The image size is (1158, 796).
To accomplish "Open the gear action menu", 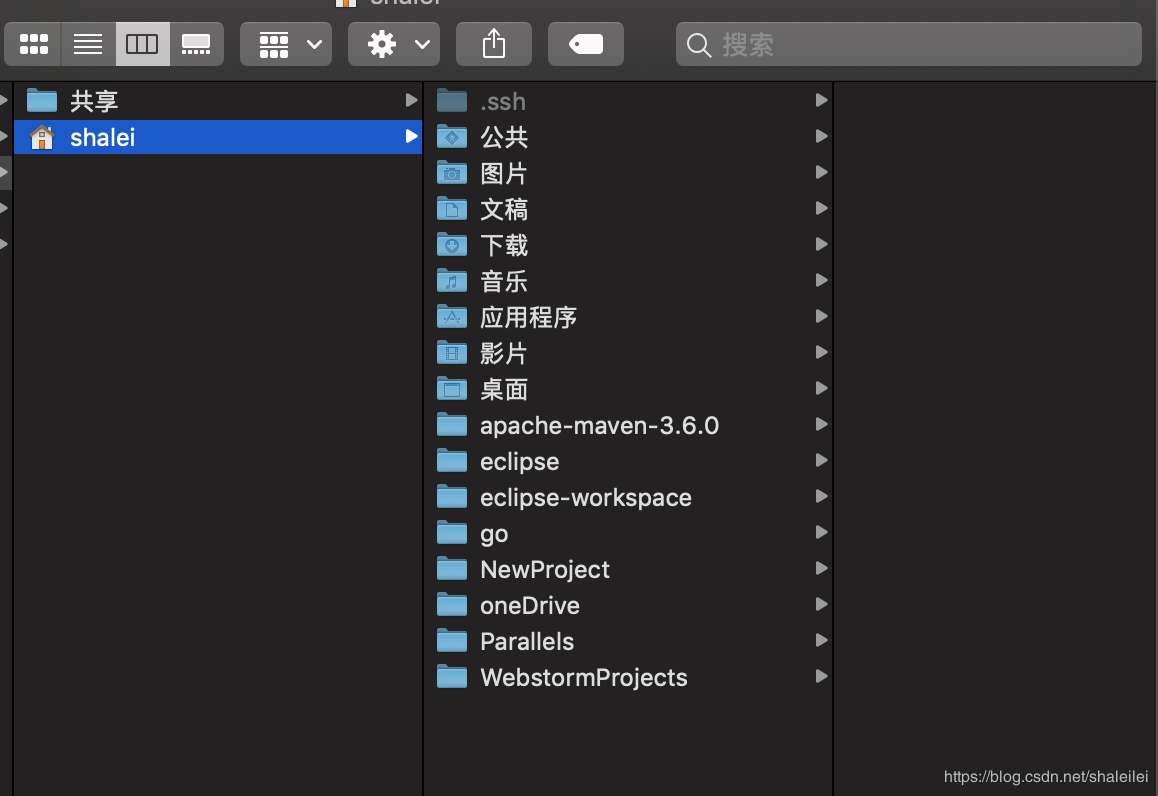I will 394,44.
